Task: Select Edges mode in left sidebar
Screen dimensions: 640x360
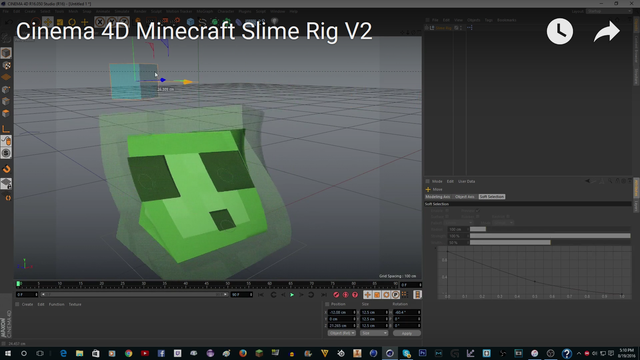Action: click(6, 101)
